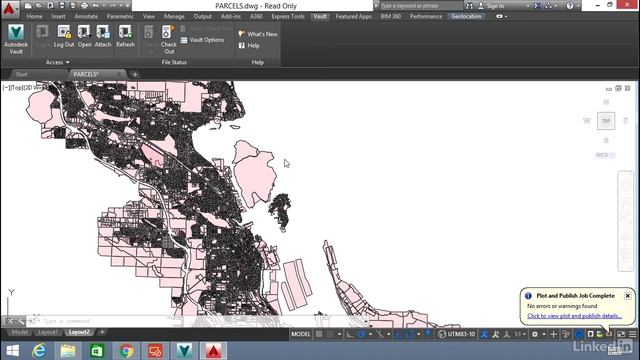The width and height of the screenshot is (640, 360).
Task: Check Out the file from Vault
Action: pos(168,40)
